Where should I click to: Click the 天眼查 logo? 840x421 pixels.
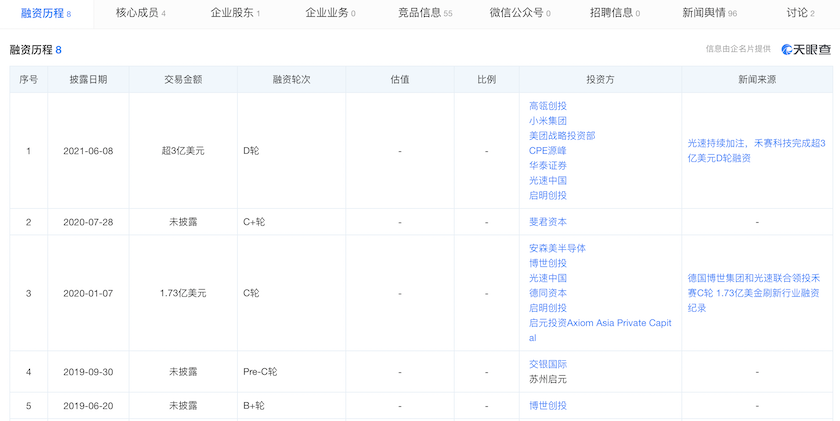806,49
